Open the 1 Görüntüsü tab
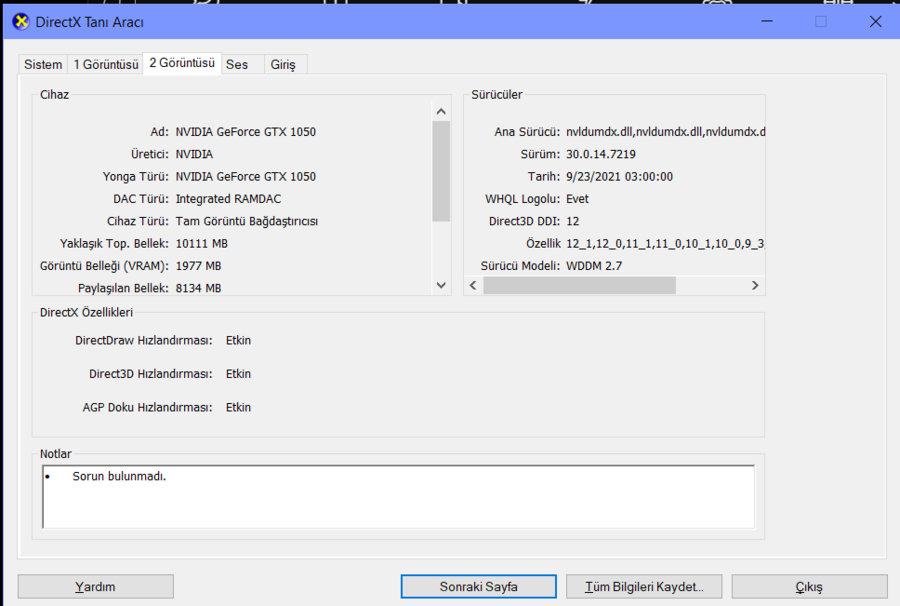Viewport: 900px width, 606px height. [106, 64]
